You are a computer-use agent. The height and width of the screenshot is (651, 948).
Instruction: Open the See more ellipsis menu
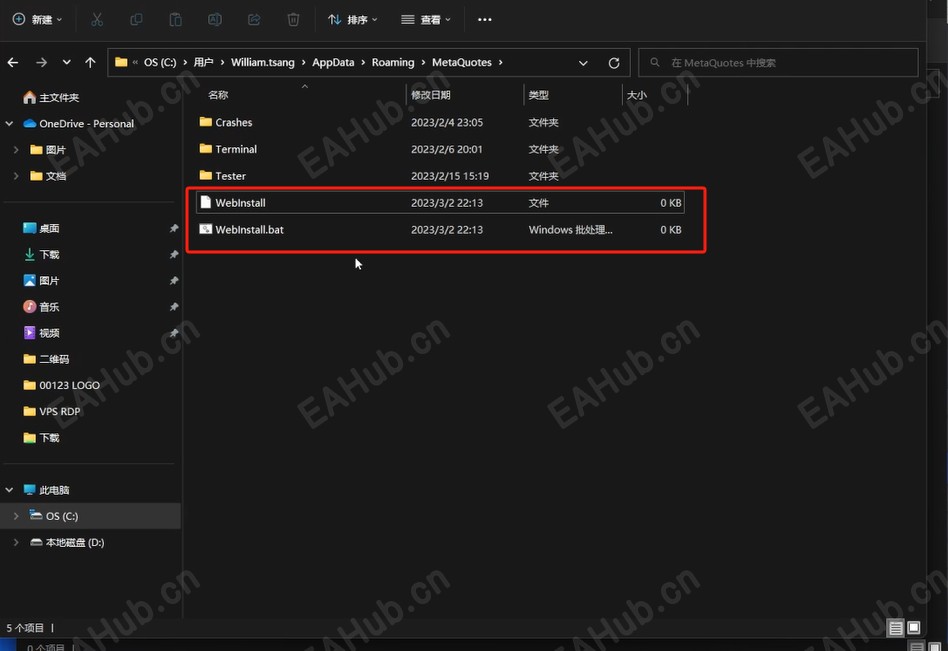pos(484,19)
